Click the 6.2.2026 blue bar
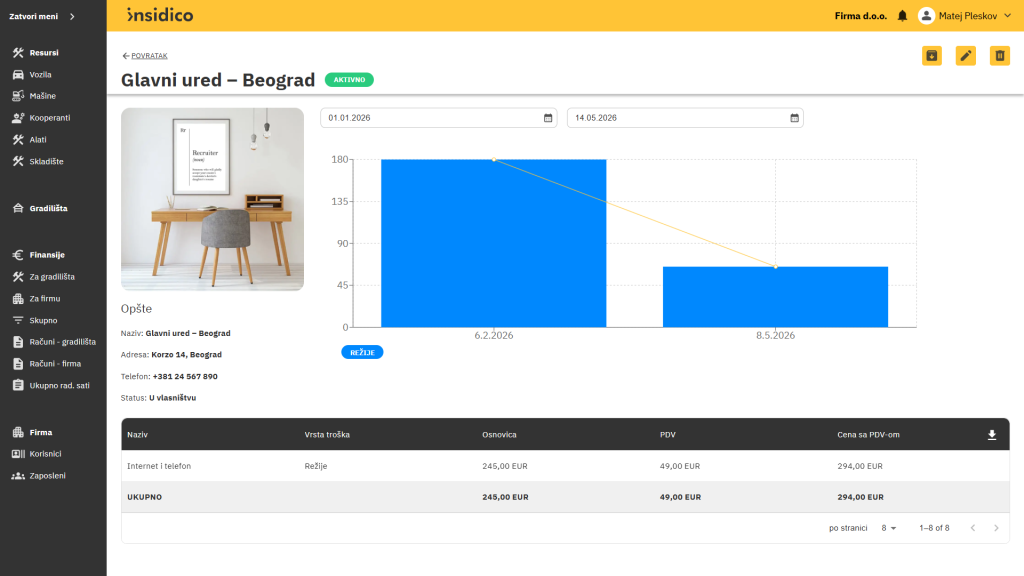Image resolution: width=1024 pixels, height=576 pixels. pyautogui.click(x=494, y=243)
